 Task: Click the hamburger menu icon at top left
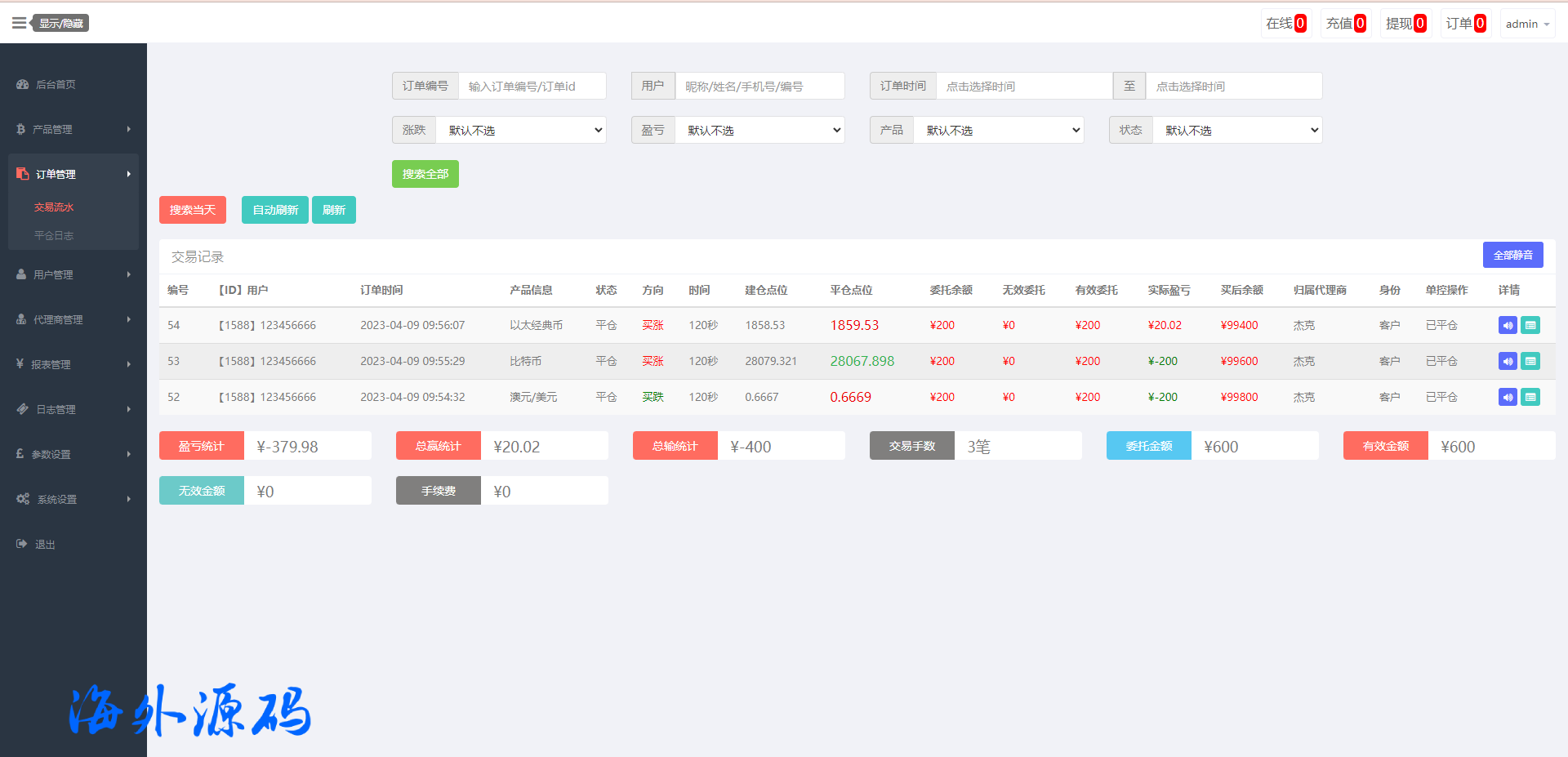tap(19, 23)
